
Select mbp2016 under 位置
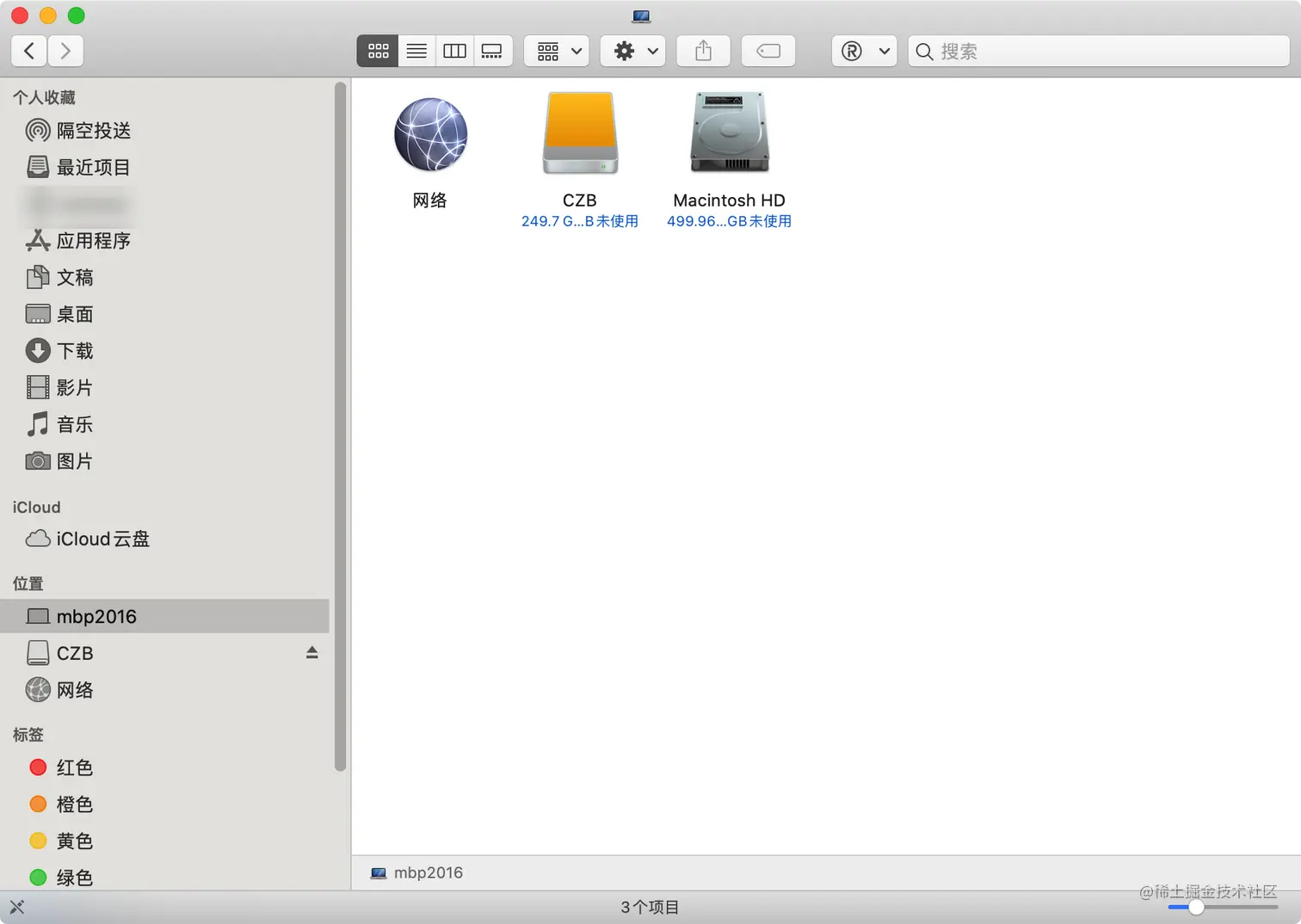163,616
